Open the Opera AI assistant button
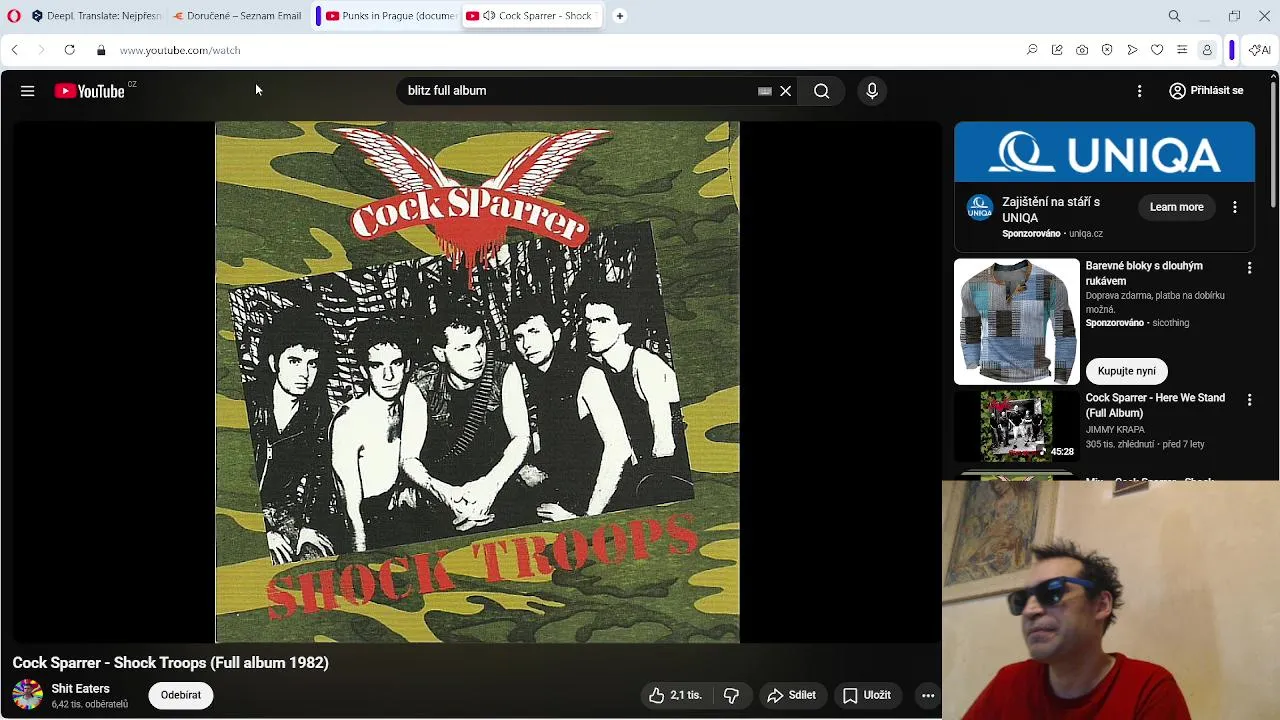 coord(1260,50)
